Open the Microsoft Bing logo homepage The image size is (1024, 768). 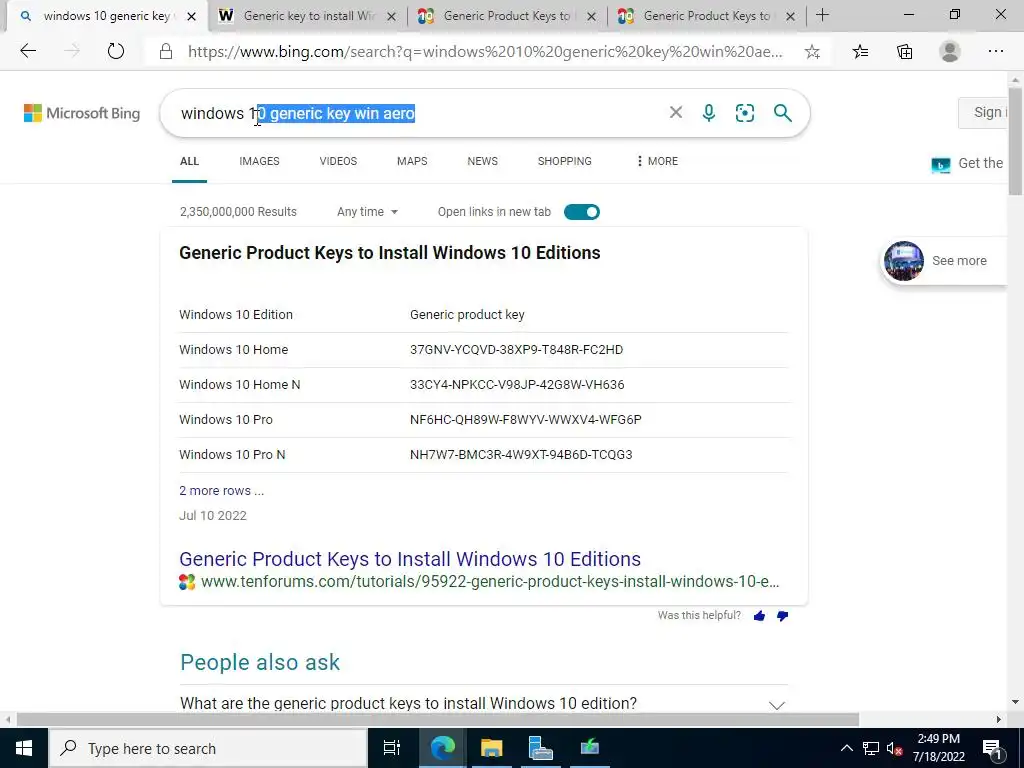[82, 113]
